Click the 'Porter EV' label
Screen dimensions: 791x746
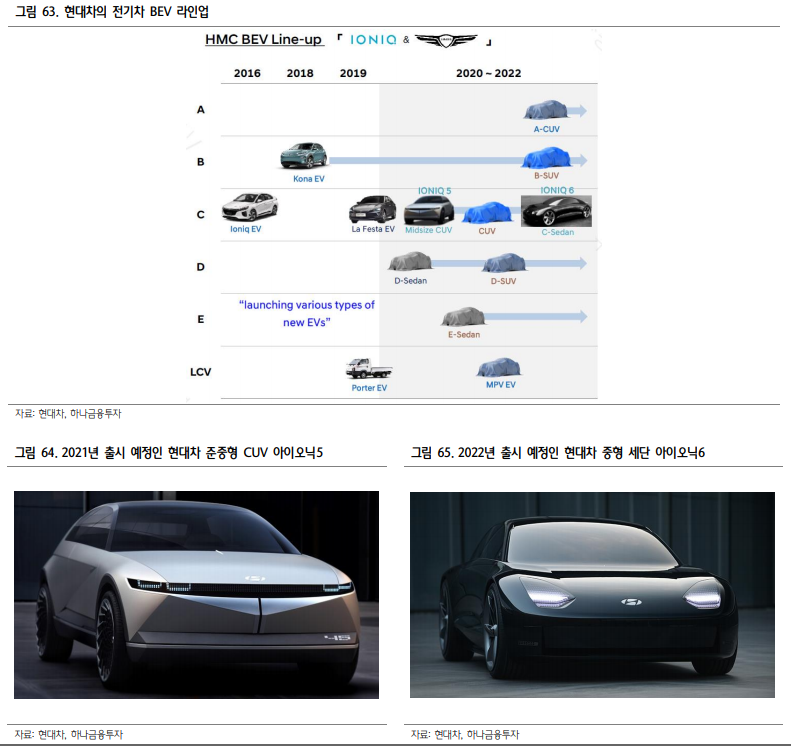point(369,388)
